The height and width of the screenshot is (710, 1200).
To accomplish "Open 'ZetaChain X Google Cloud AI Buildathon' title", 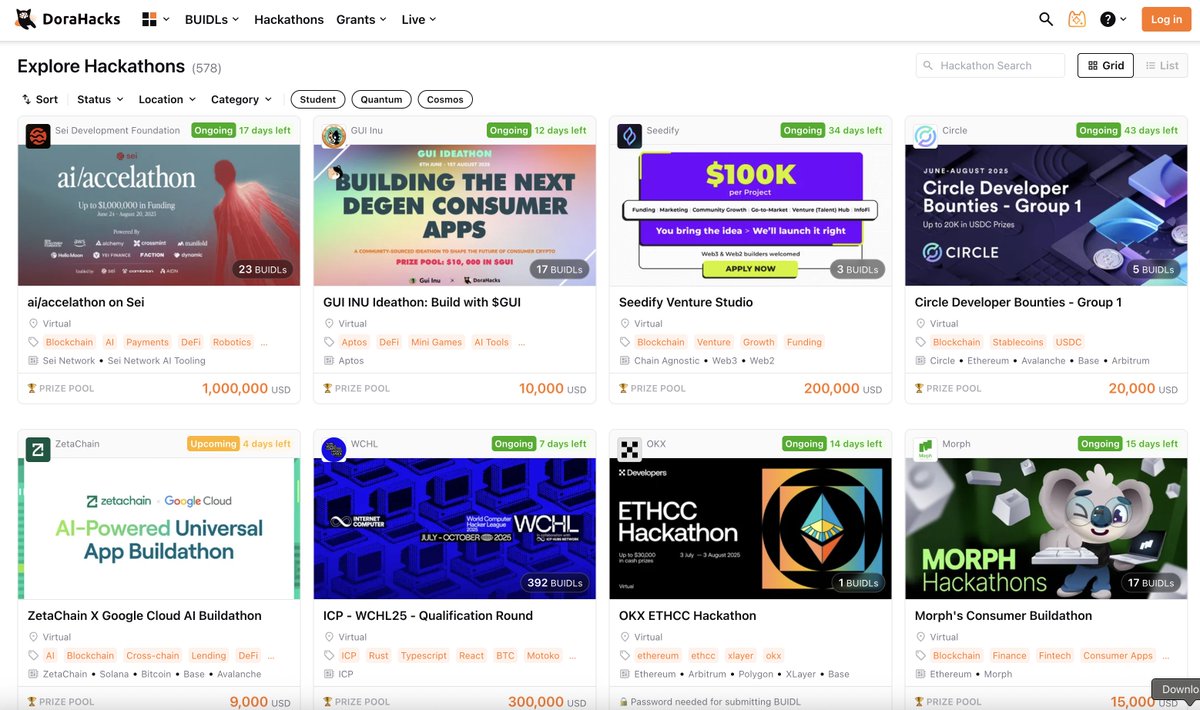I will (x=145, y=616).
